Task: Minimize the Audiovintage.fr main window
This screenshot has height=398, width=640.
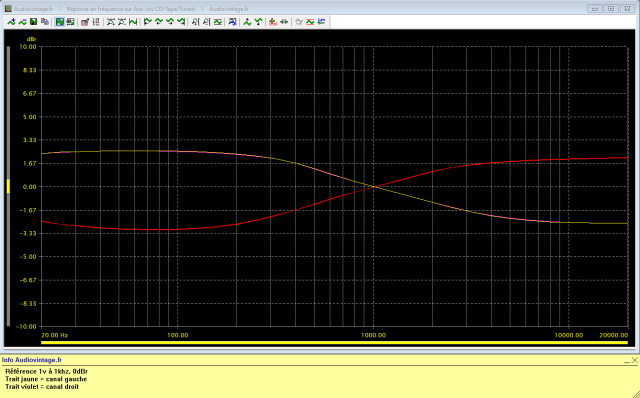Action: click(595, 9)
